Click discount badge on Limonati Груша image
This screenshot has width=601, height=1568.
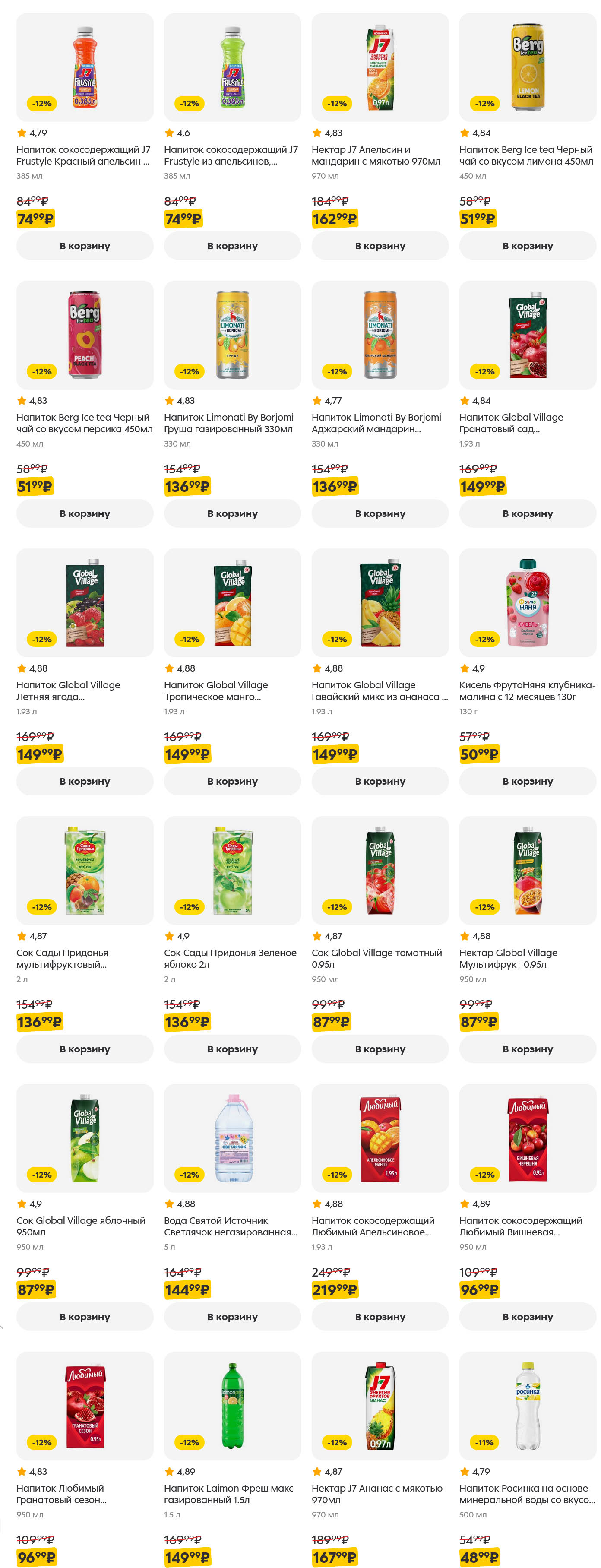click(189, 371)
